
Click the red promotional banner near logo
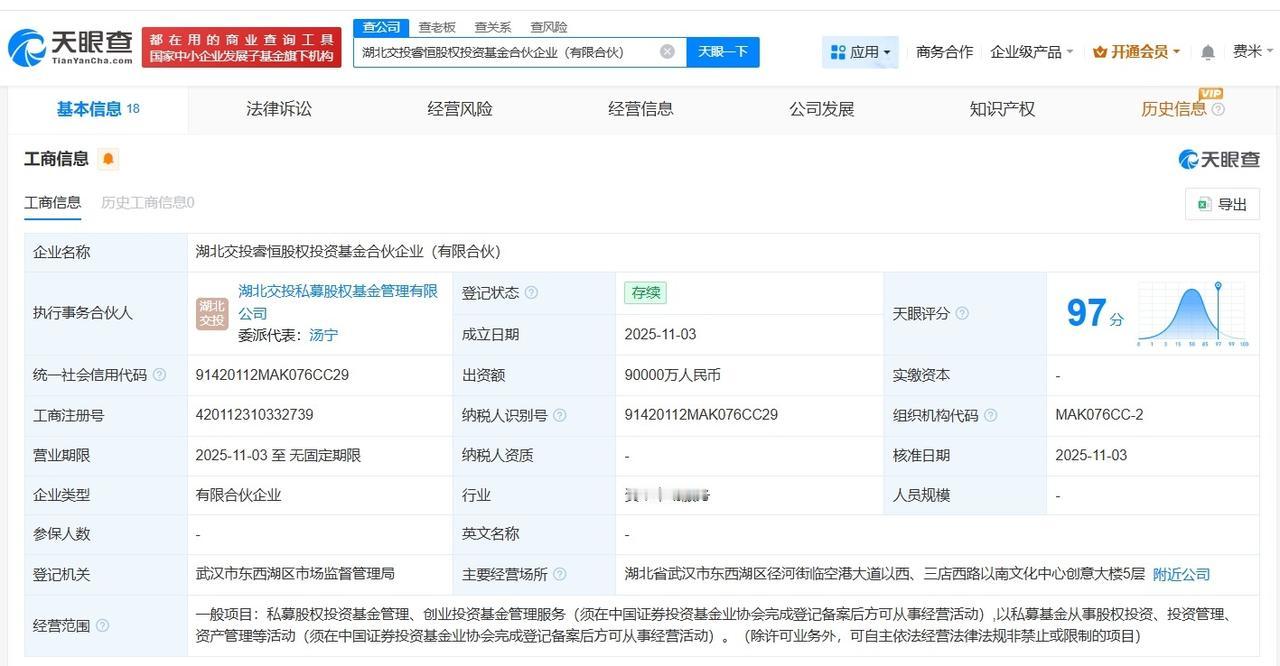tap(242, 47)
